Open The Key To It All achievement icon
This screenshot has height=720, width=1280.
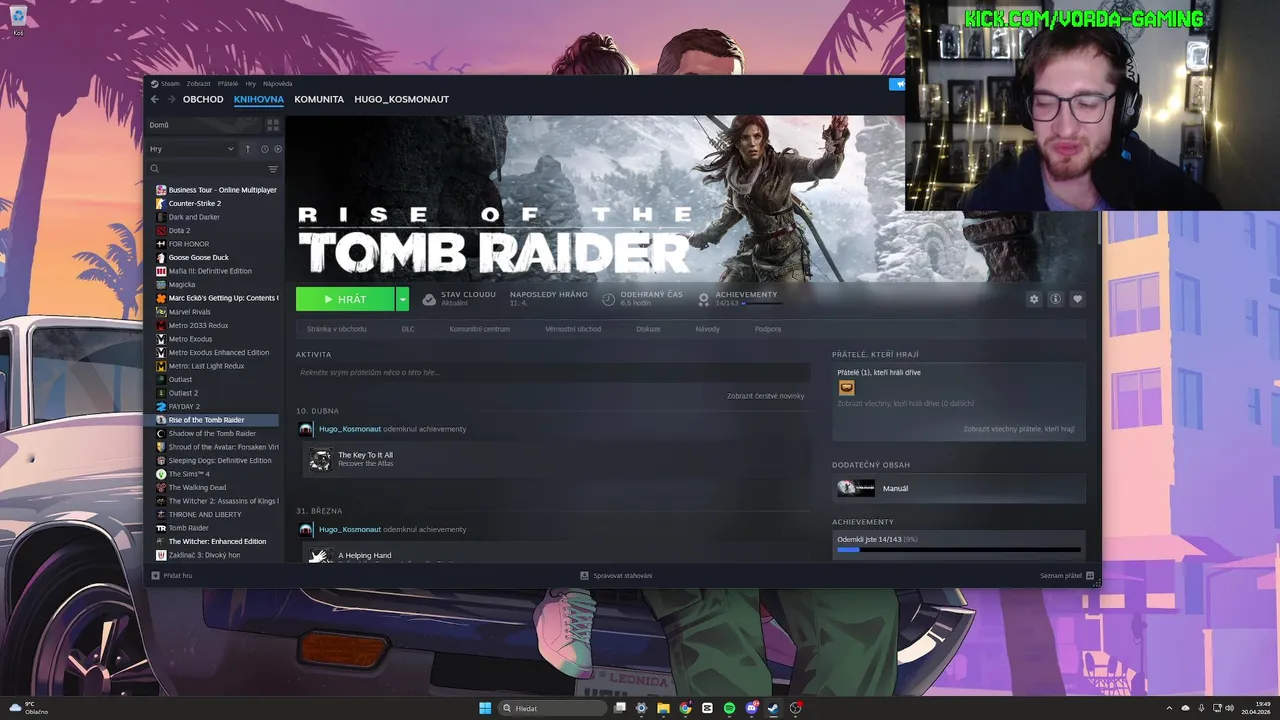(321, 459)
